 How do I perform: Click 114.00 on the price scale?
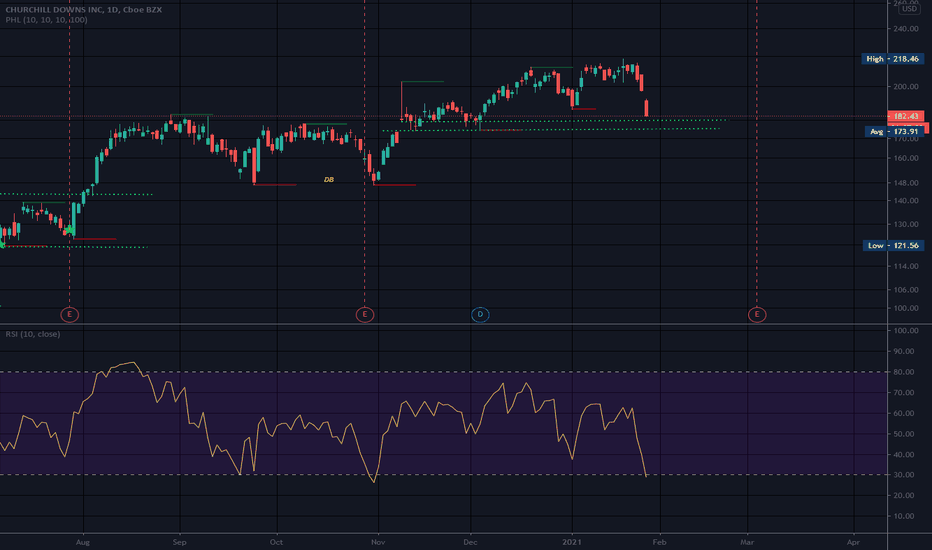pos(905,266)
